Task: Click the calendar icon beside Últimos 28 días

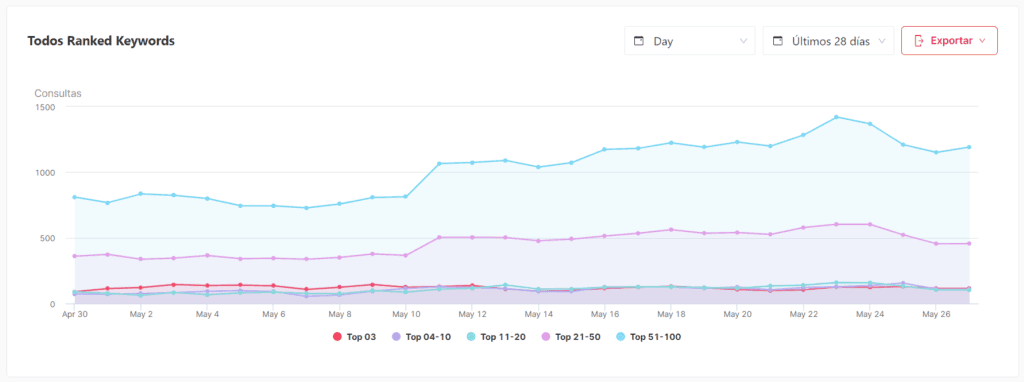Action: (x=777, y=40)
